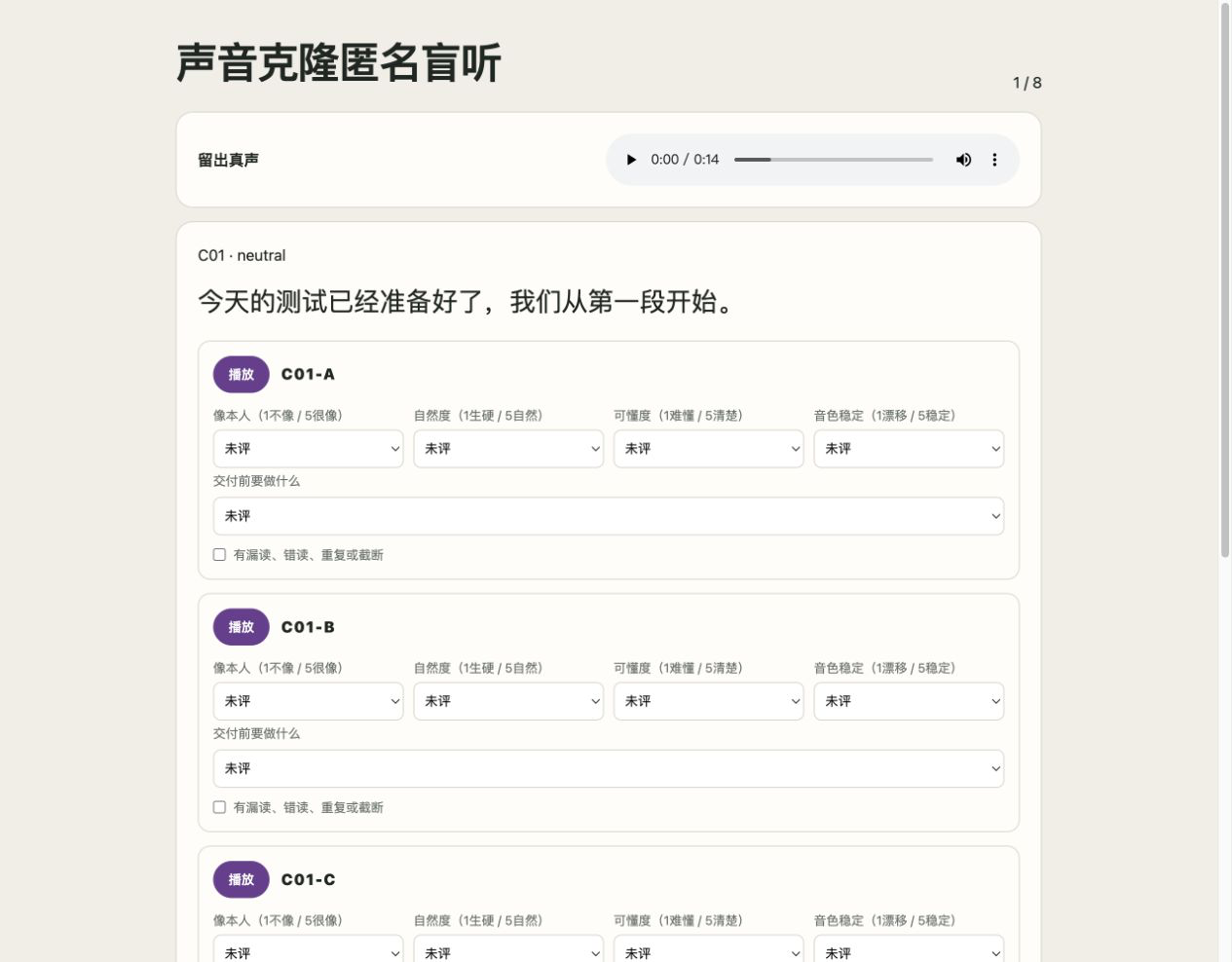Open C01-B 可懂度 rating dropdown
The height and width of the screenshot is (962, 1232).
point(708,701)
